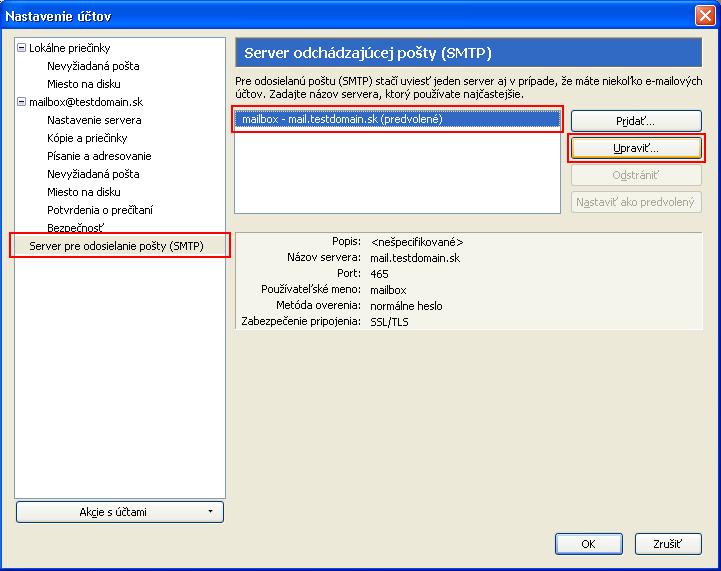Click the Pridať button
This screenshot has width=721, height=571.
635,120
